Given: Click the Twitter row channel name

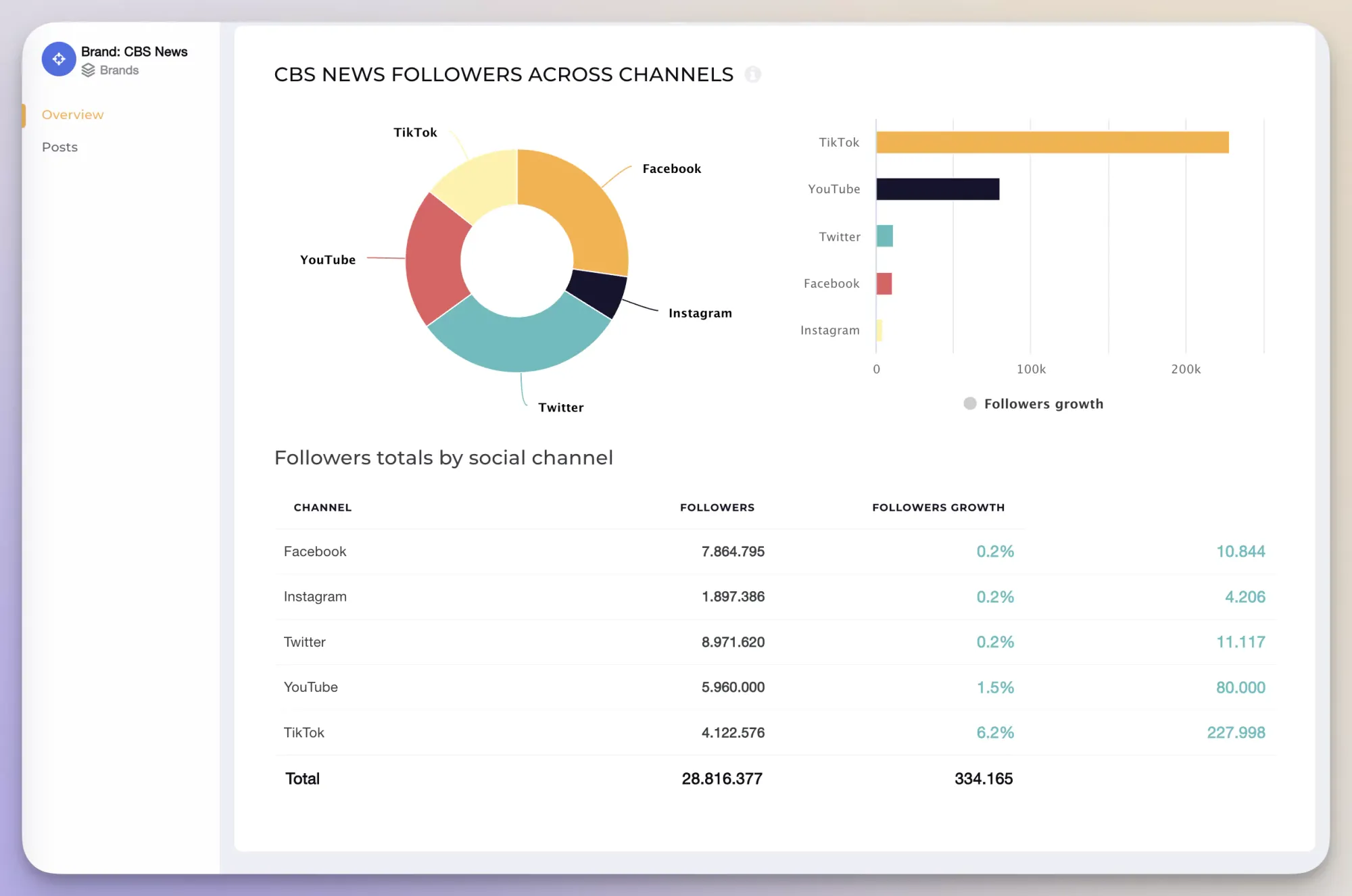Looking at the screenshot, I should pos(305,642).
